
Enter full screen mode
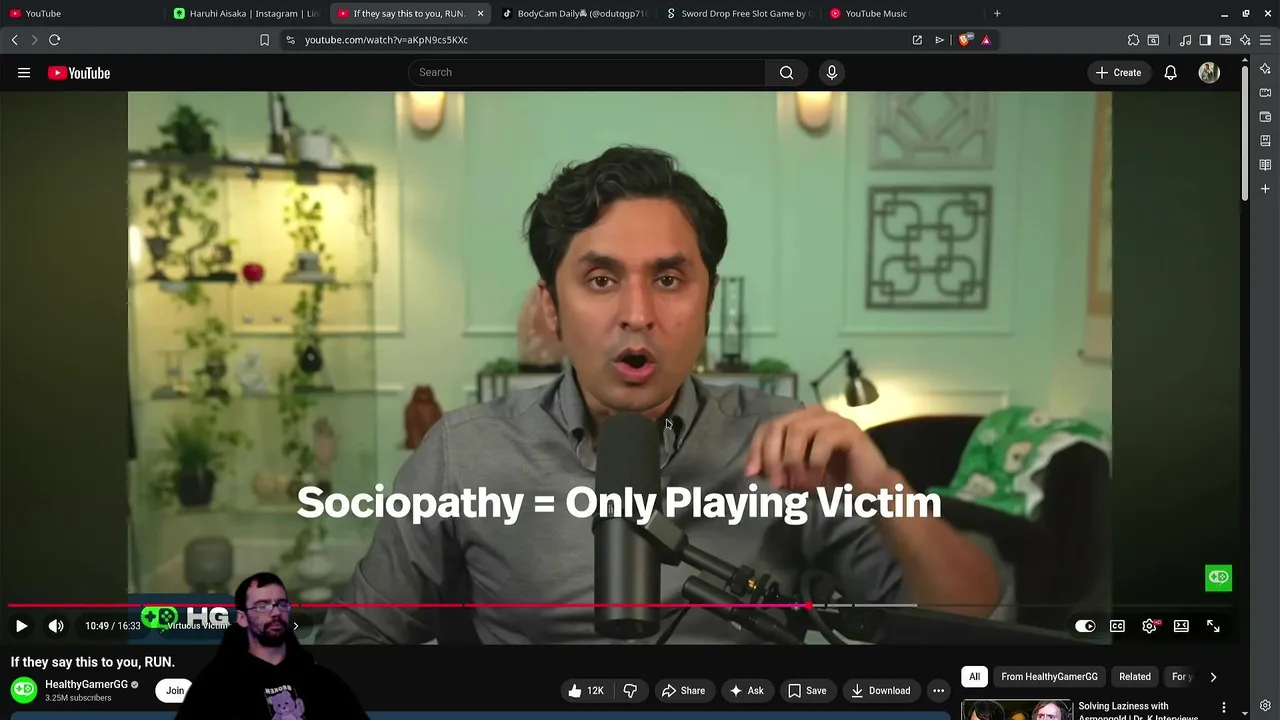[x=1213, y=626]
